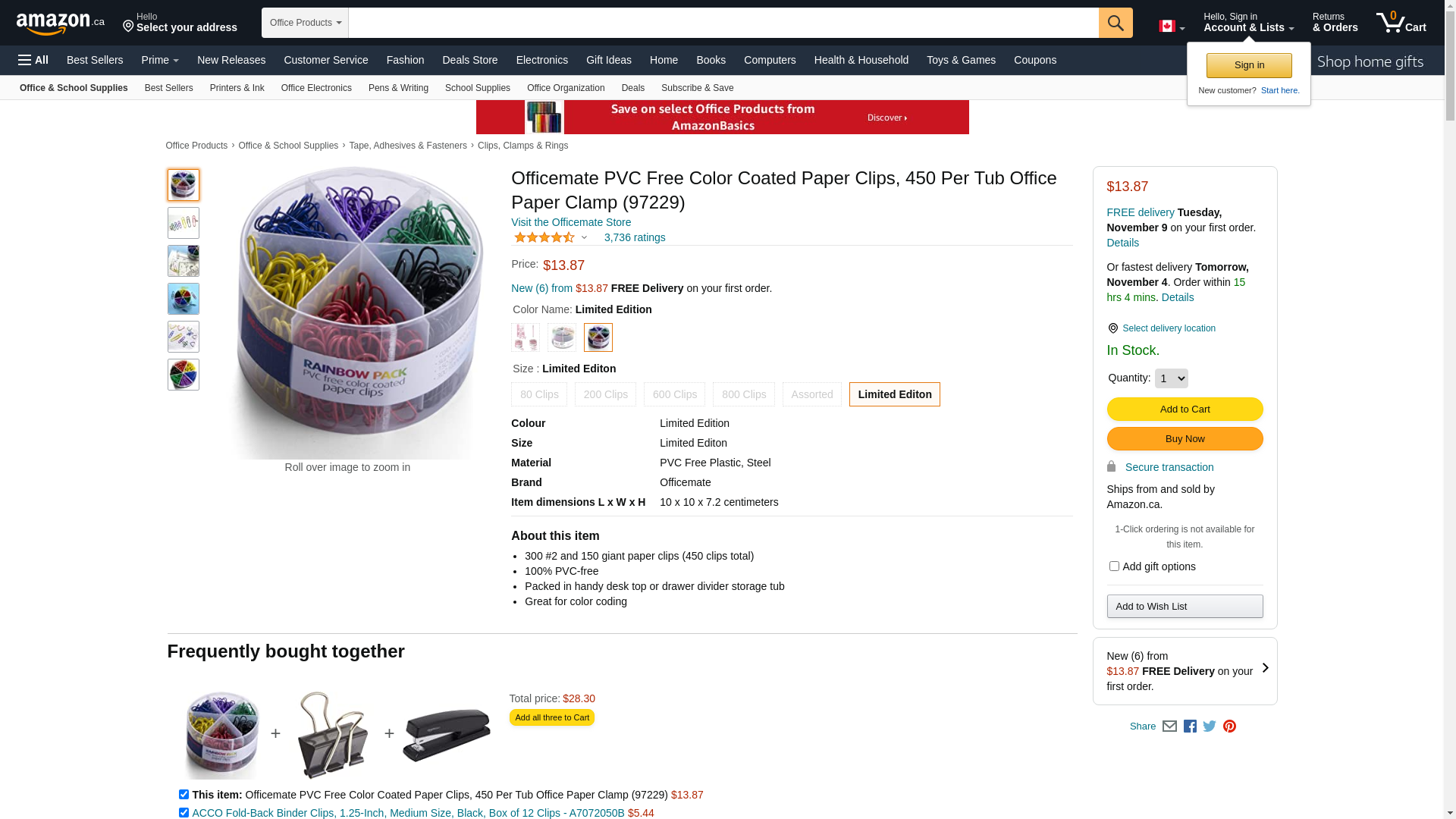The width and height of the screenshot is (1456, 819).
Task: Open country flag language selector
Action: click(1171, 27)
